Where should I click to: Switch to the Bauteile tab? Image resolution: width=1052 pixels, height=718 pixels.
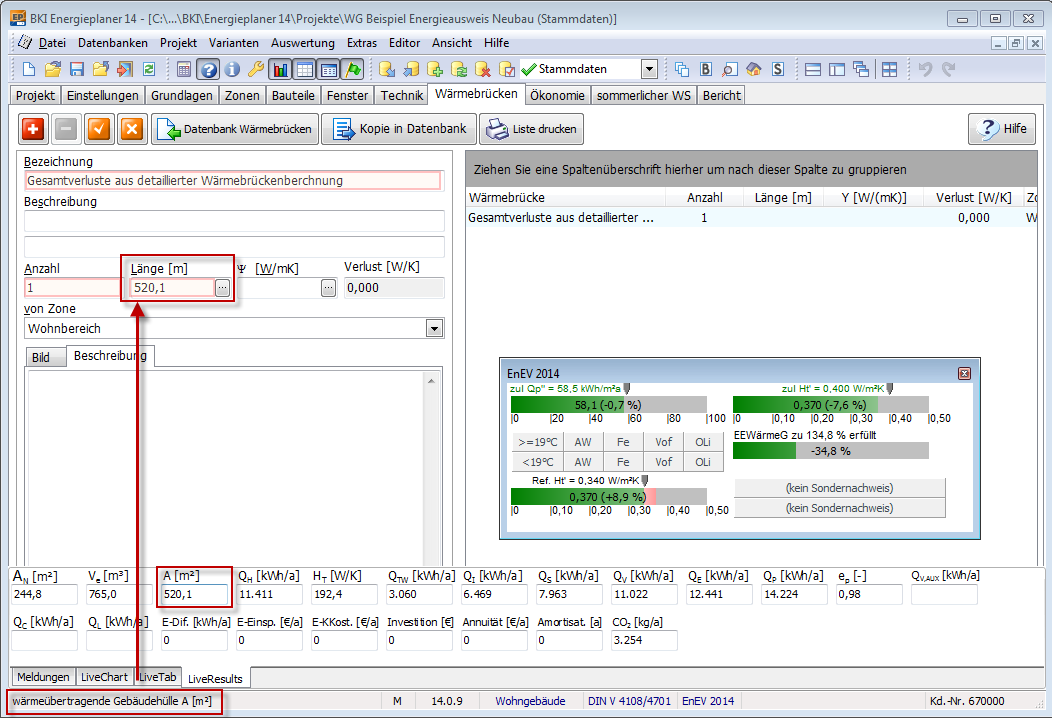(293, 95)
